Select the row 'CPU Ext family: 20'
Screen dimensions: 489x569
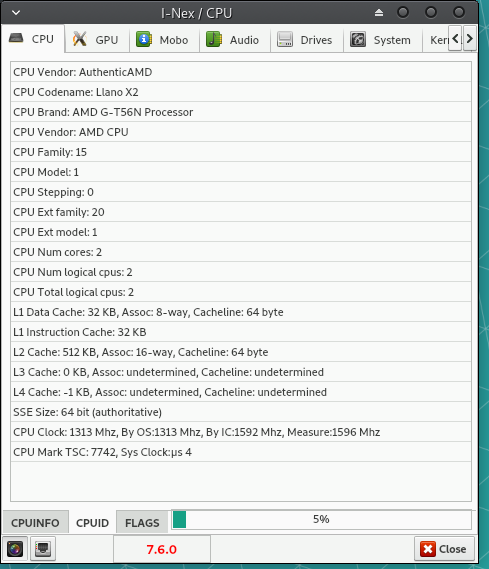point(241,212)
